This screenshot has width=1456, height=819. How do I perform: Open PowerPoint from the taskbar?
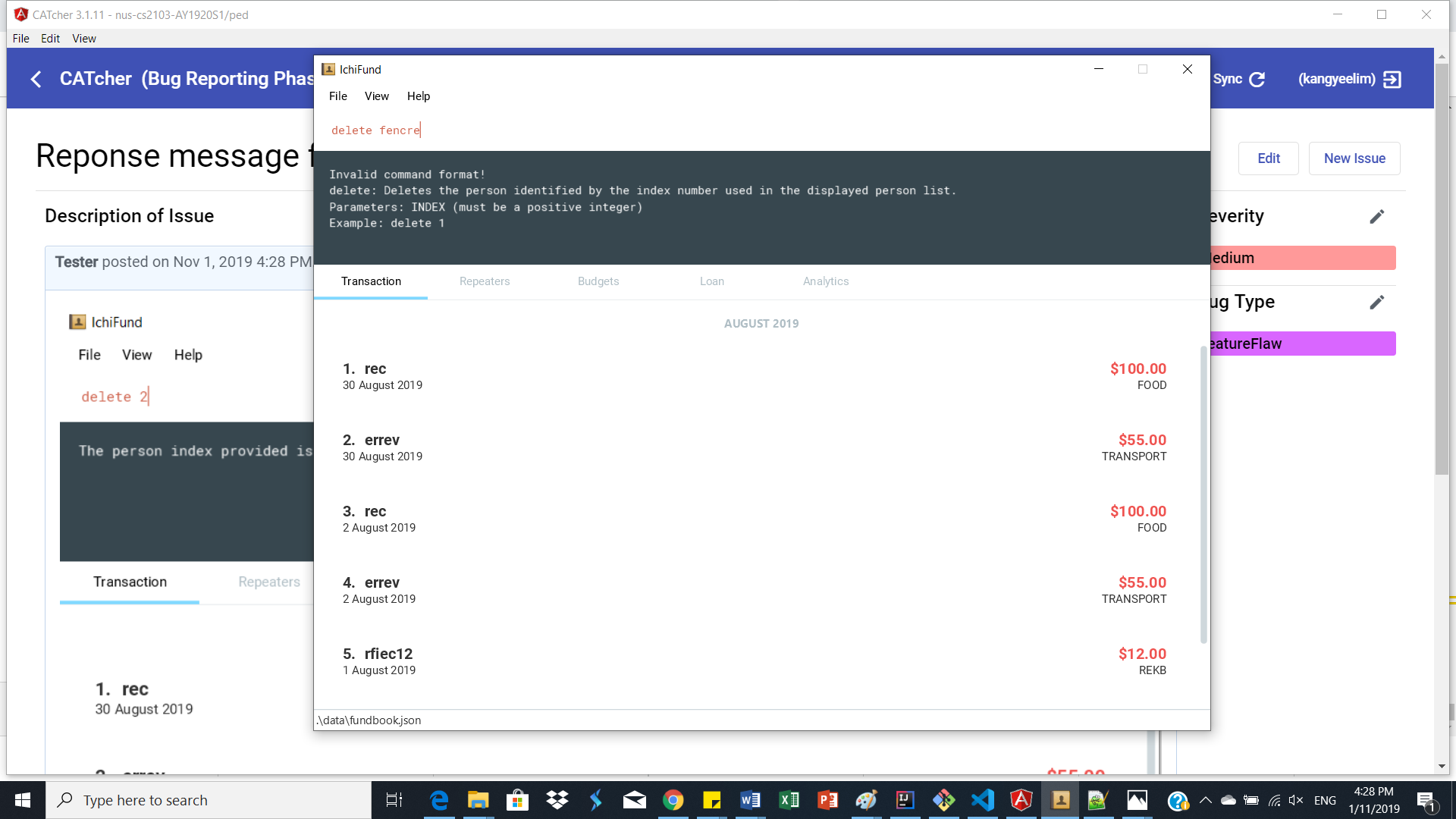[827, 800]
